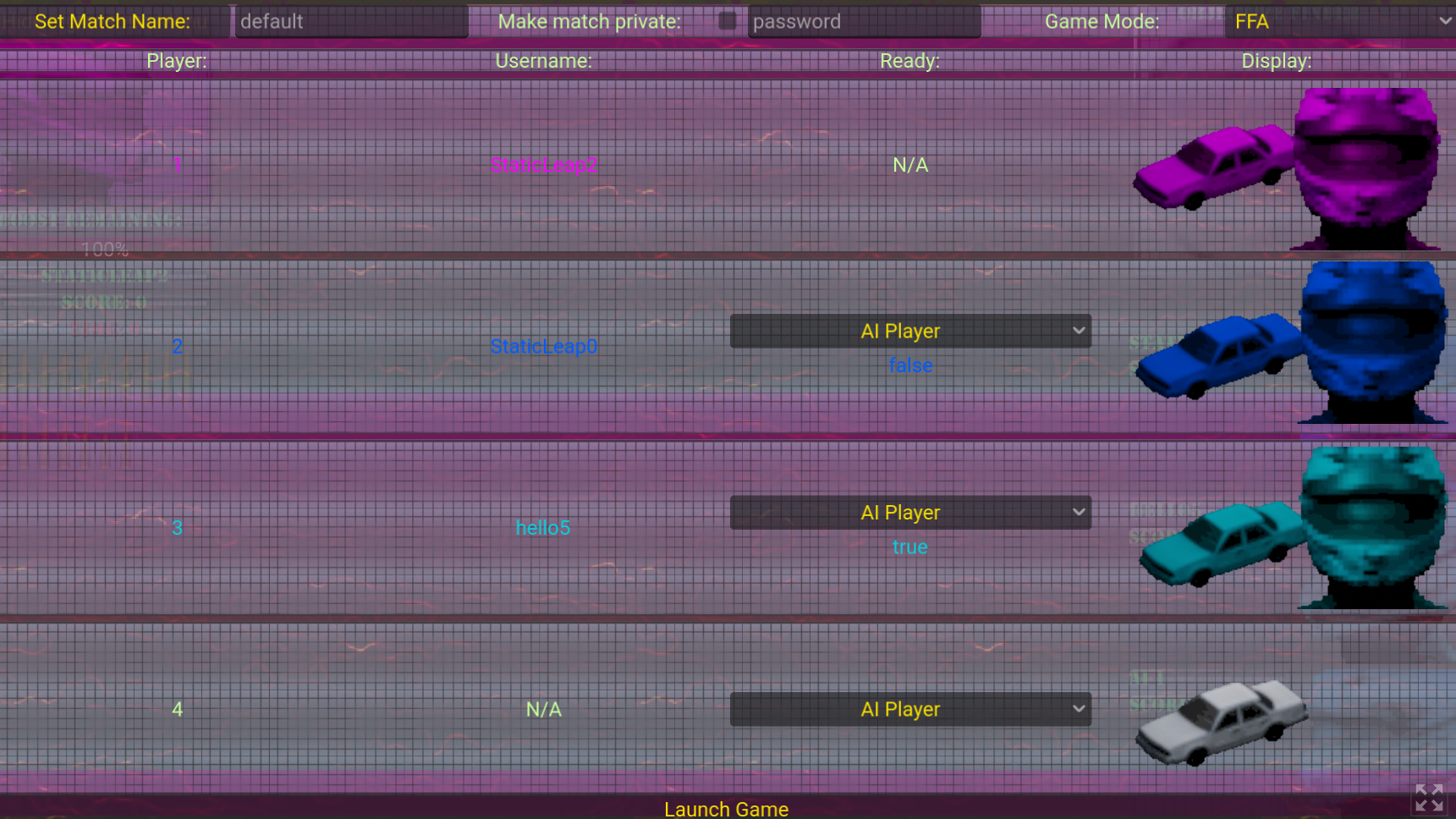The width and height of the screenshot is (1456, 819).
Task: Click the magenta car icon for player 1
Action: [1215, 166]
